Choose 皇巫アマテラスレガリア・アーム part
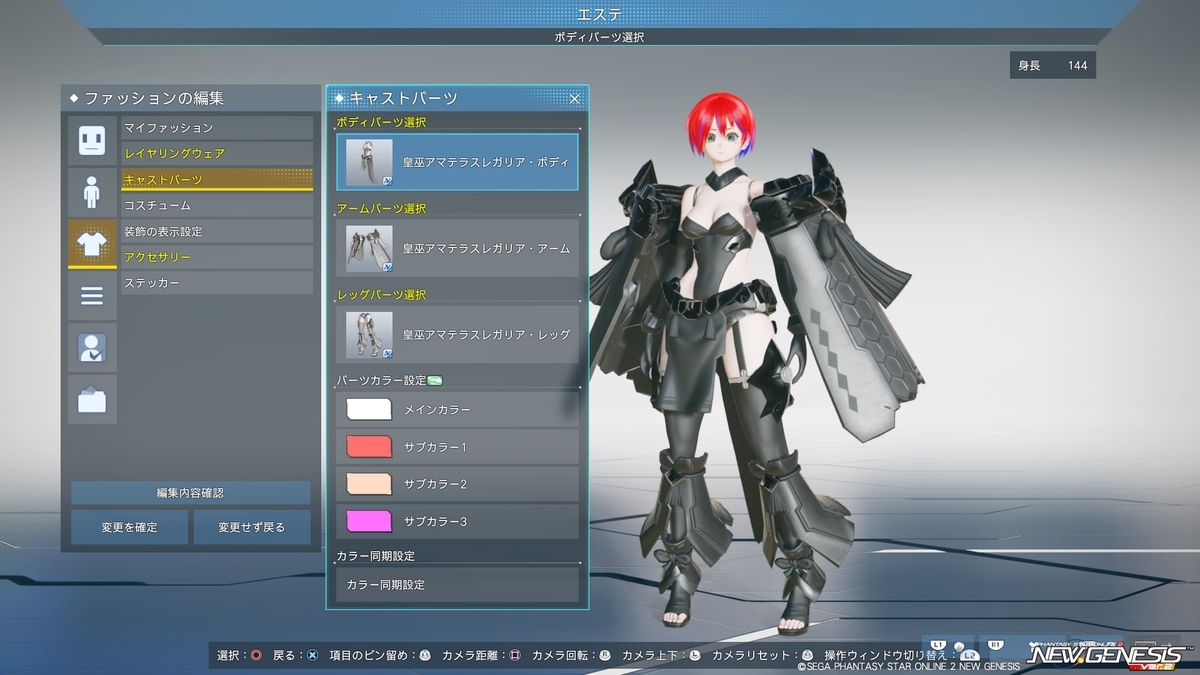Viewport: 1200px width, 675px height. [457, 248]
